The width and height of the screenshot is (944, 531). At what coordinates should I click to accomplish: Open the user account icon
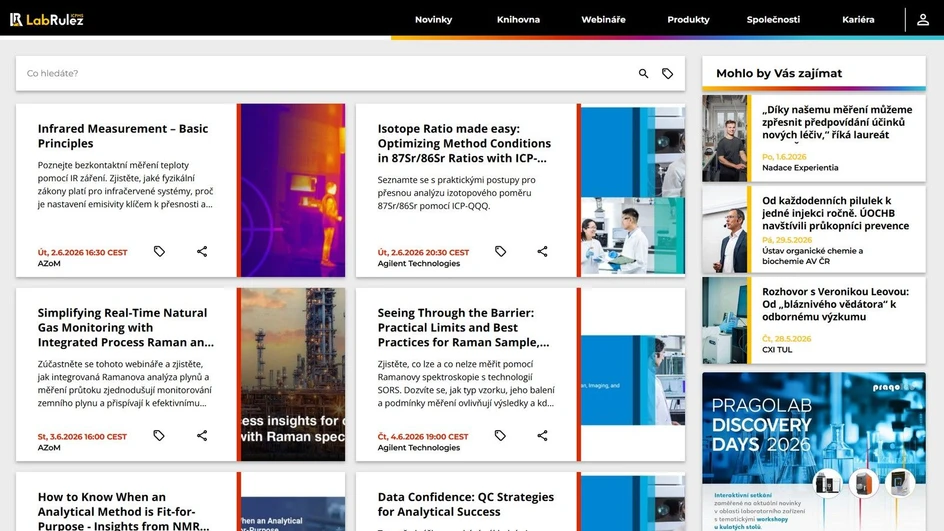click(x=922, y=19)
